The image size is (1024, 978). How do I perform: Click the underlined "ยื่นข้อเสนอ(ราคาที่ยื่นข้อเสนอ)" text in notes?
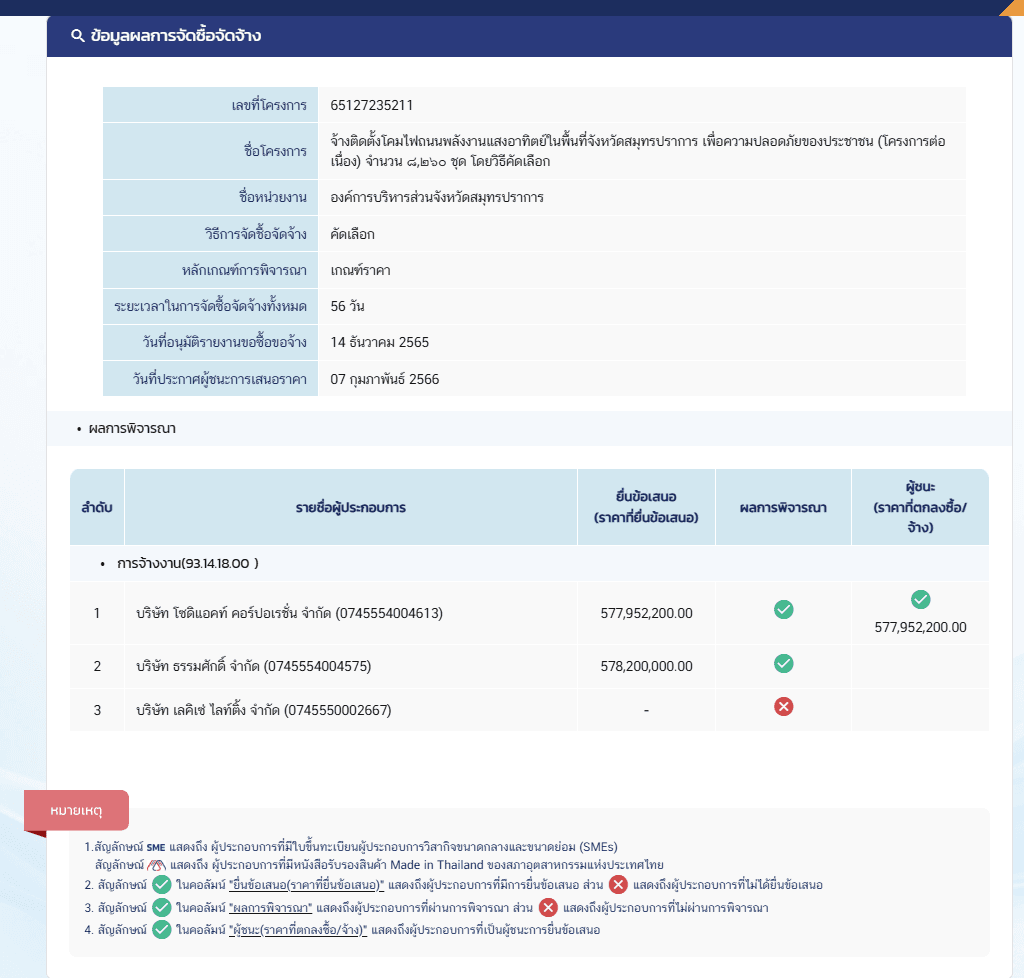pos(306,885)
